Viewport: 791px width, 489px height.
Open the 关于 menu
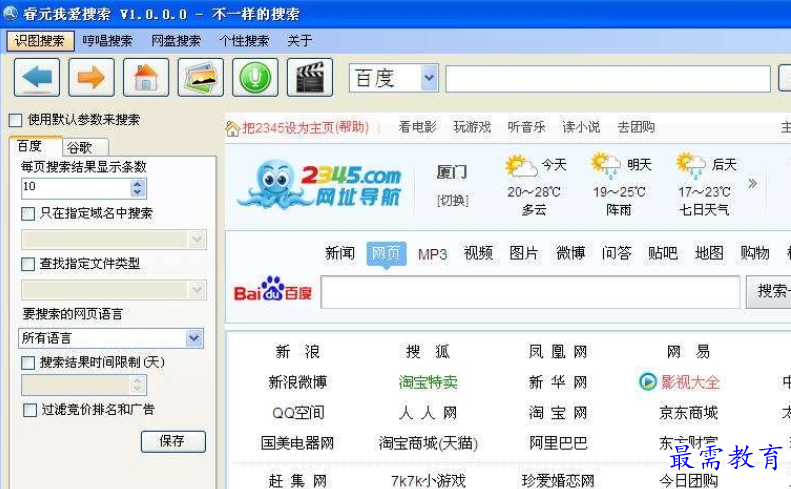(x=300, y=41)
